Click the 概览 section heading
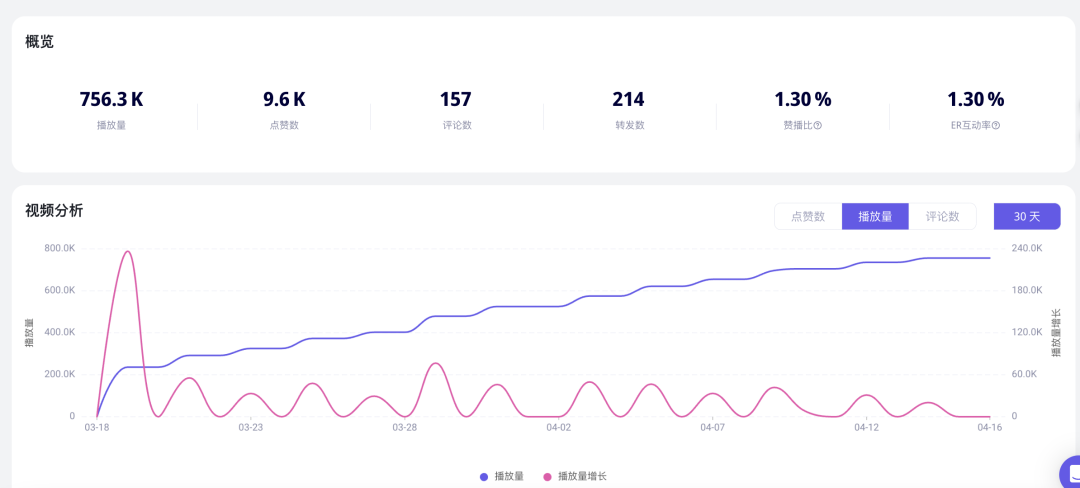Screen dimensions: 1080x488 [39, 41]
